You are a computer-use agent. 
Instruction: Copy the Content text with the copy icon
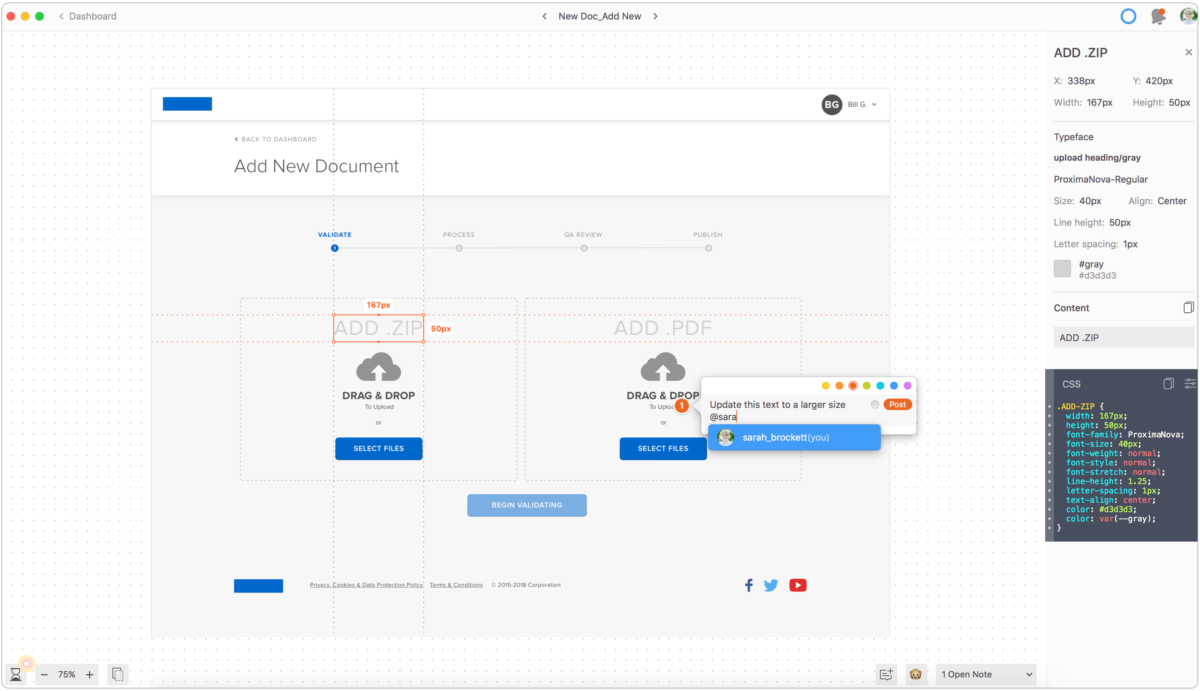point(1188,307)
